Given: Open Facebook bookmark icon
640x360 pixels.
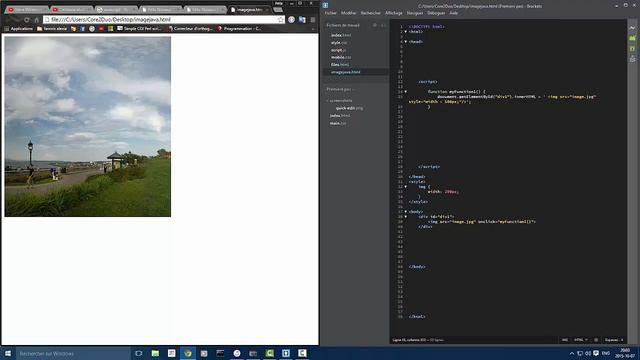Looking at the screenshot, I should [x=82, y=29].
